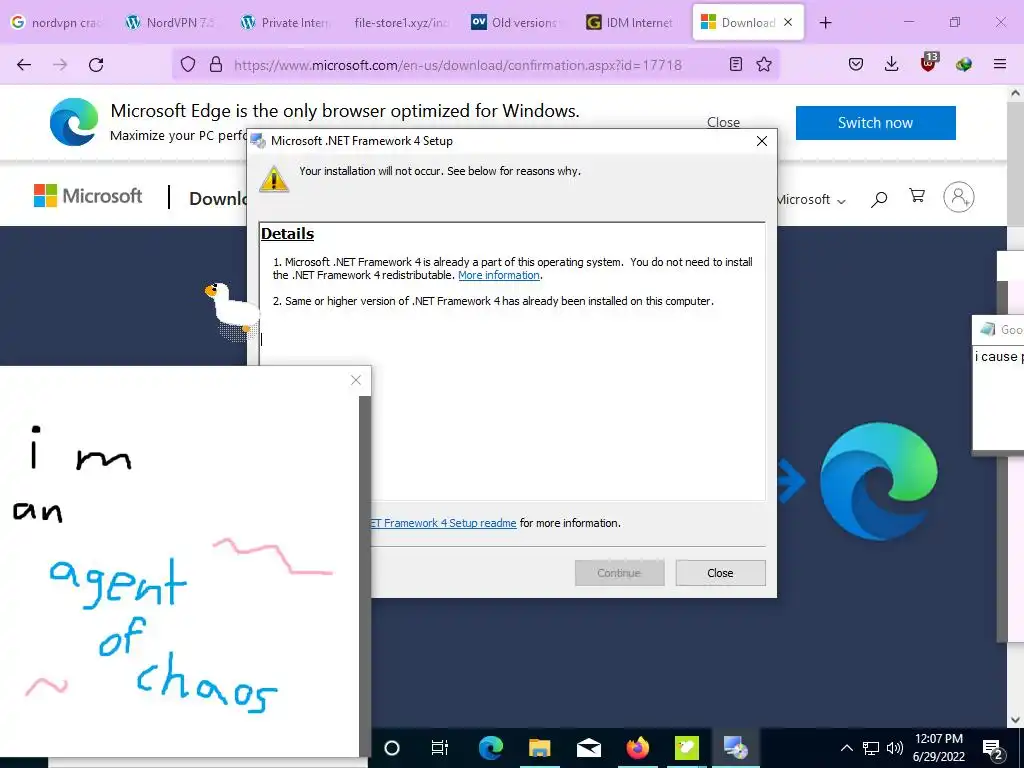This screenshot has height=768, width=1024.
Task: Close the goose drawing note window
Action: [x=356, y=380]
